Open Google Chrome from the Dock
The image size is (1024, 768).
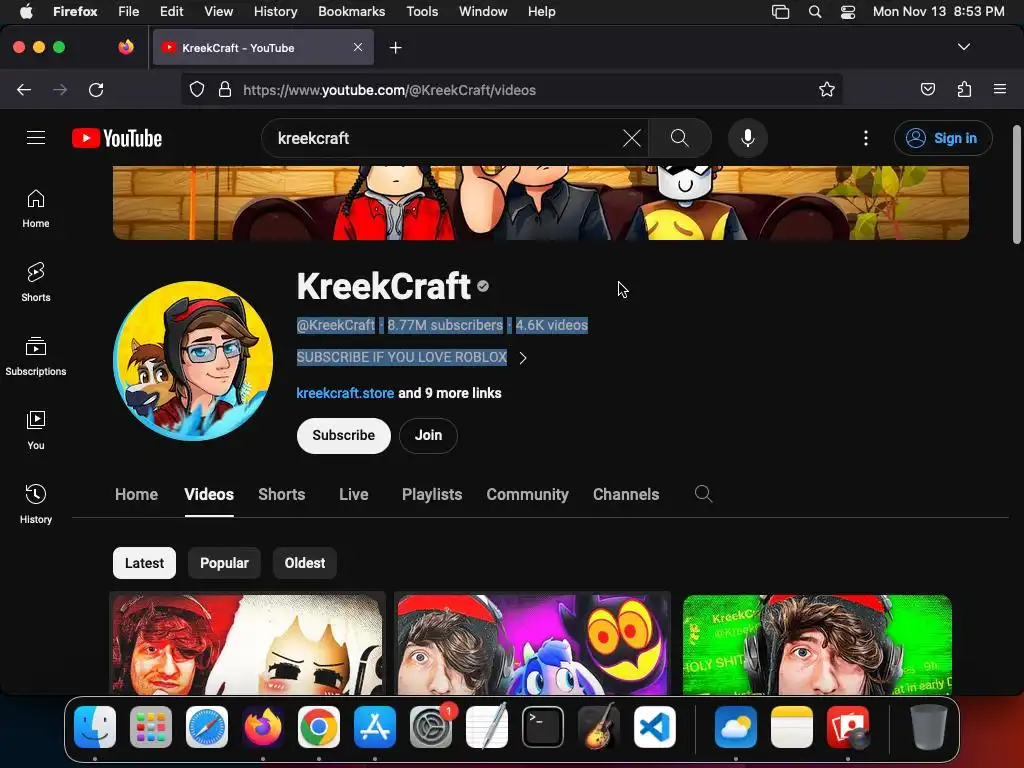pyautogui.click(x=319, y=727)
